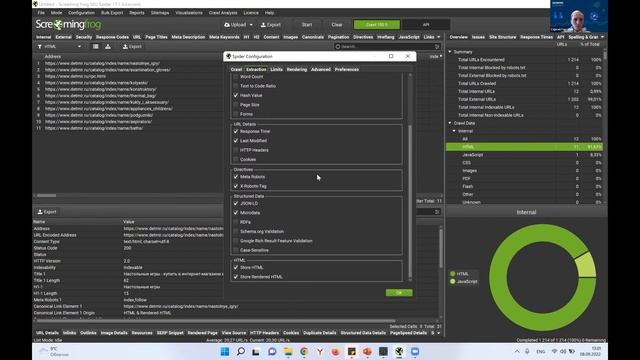Open the right-panel tabs overflow dropdown arrow

(602, 37)
